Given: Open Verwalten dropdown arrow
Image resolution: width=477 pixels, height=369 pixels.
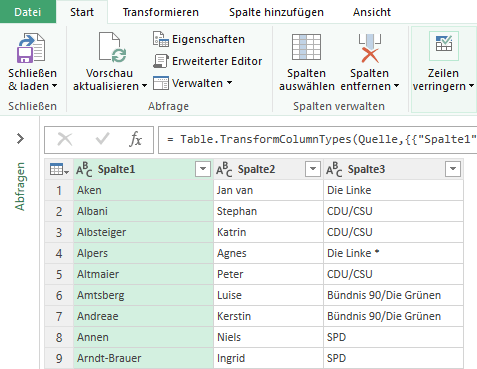Looking at the screenshot, I should tap(229, 82).
